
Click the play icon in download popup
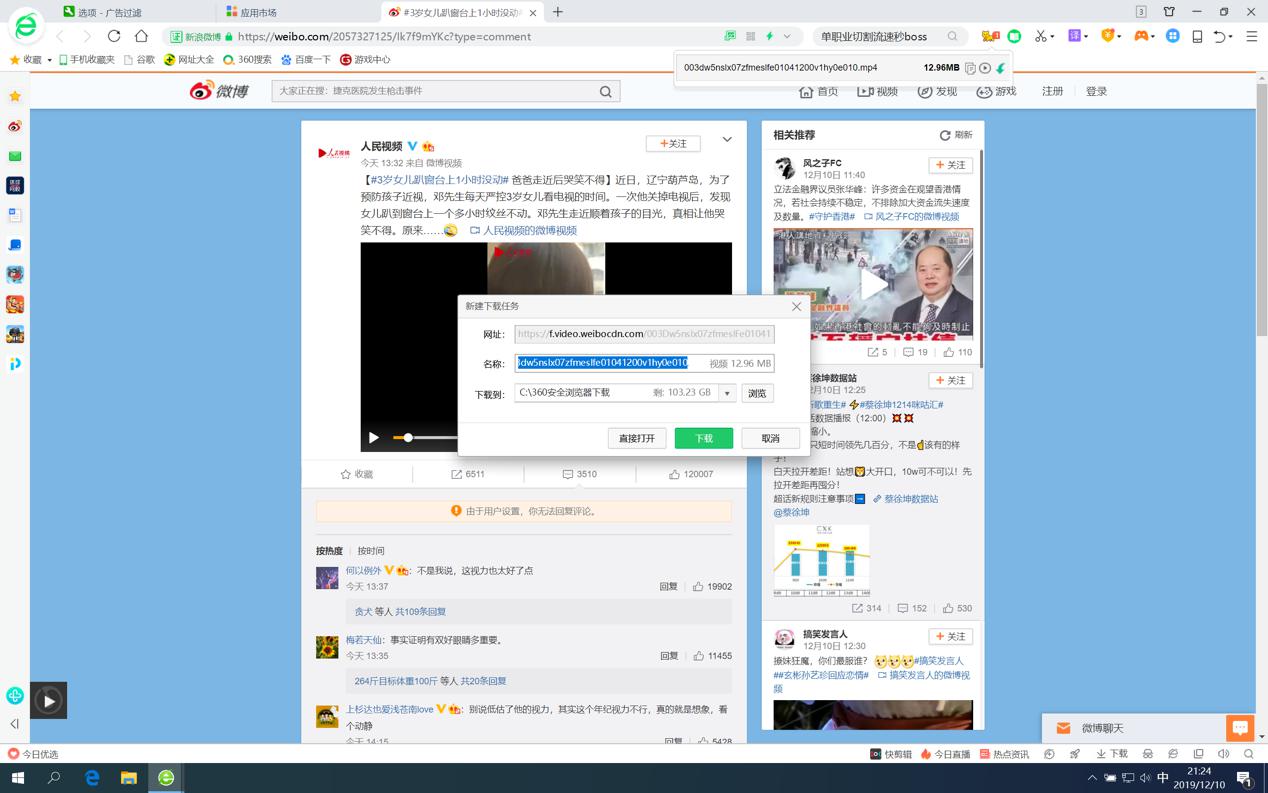click(x=985, y=68)
